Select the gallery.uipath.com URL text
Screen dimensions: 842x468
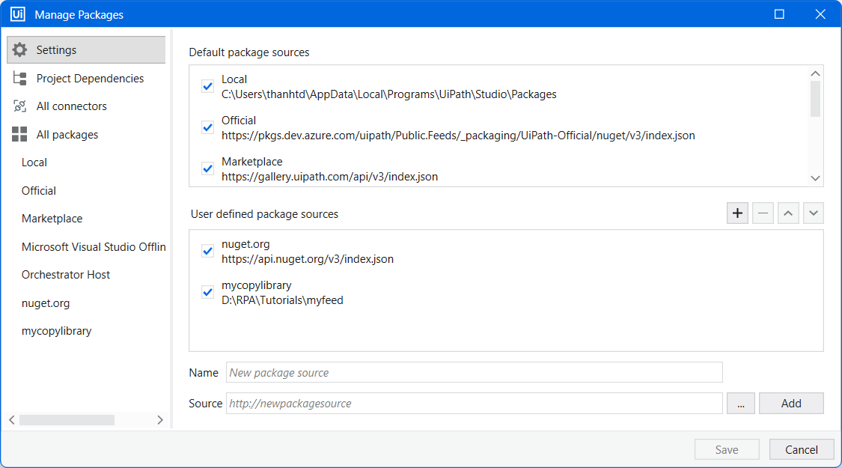pos(330,177)
